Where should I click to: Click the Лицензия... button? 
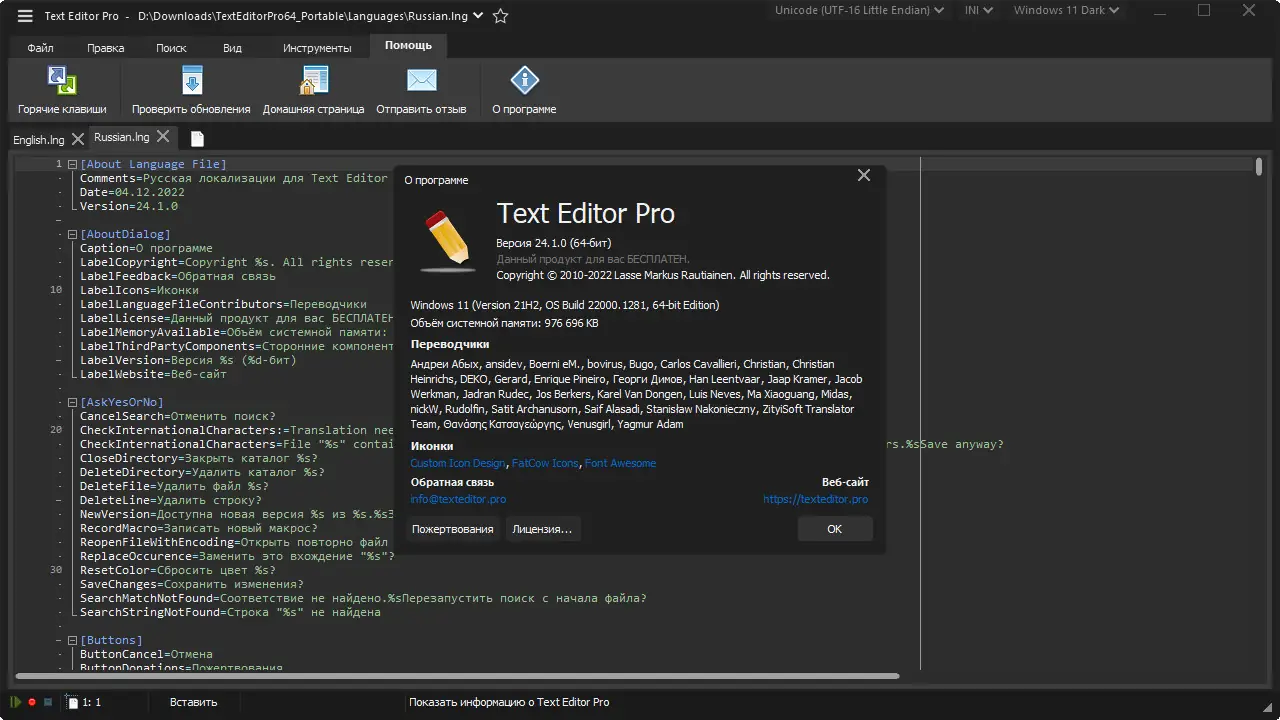click(542, 529)
